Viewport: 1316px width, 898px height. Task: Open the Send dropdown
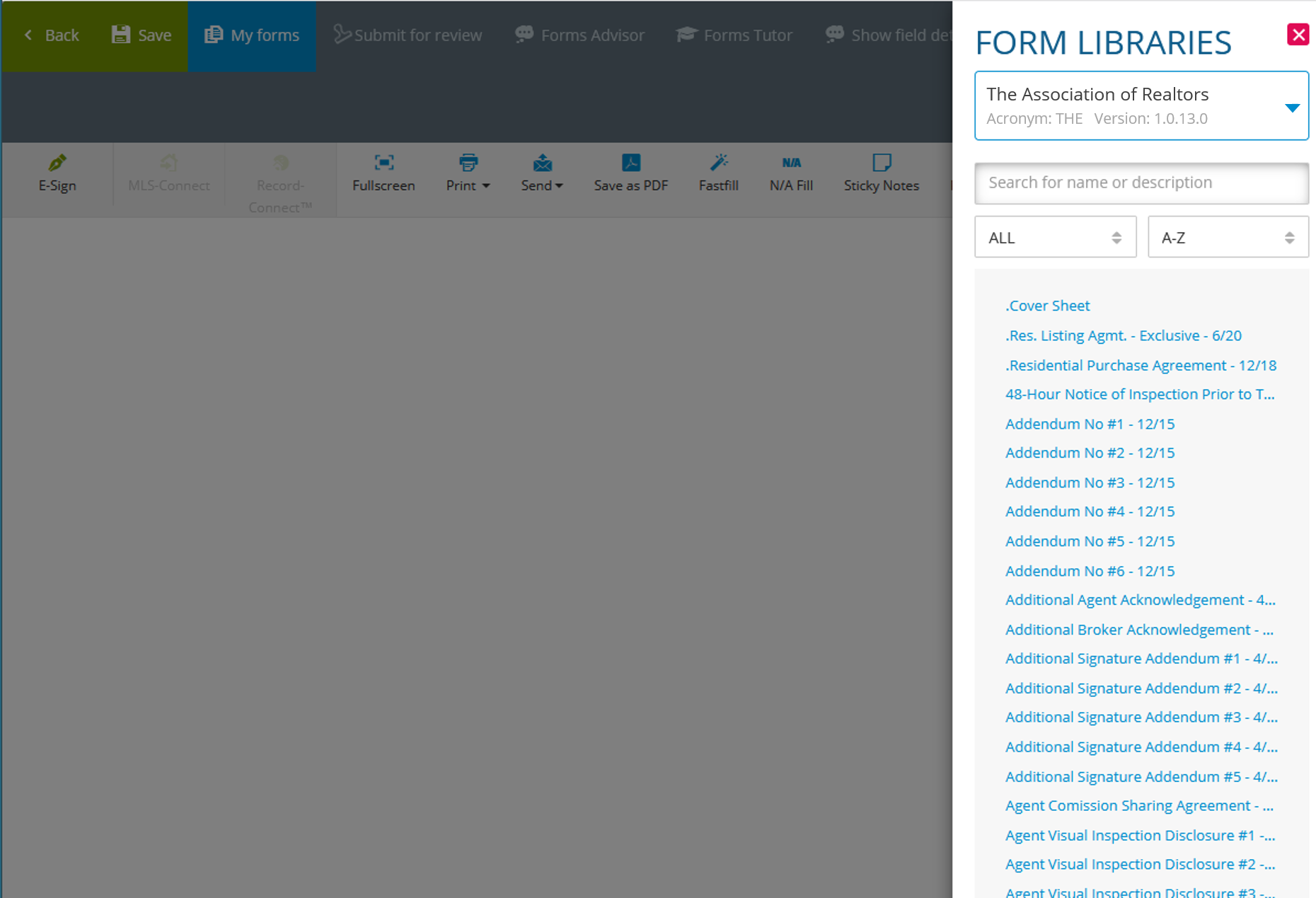point(541,173)
